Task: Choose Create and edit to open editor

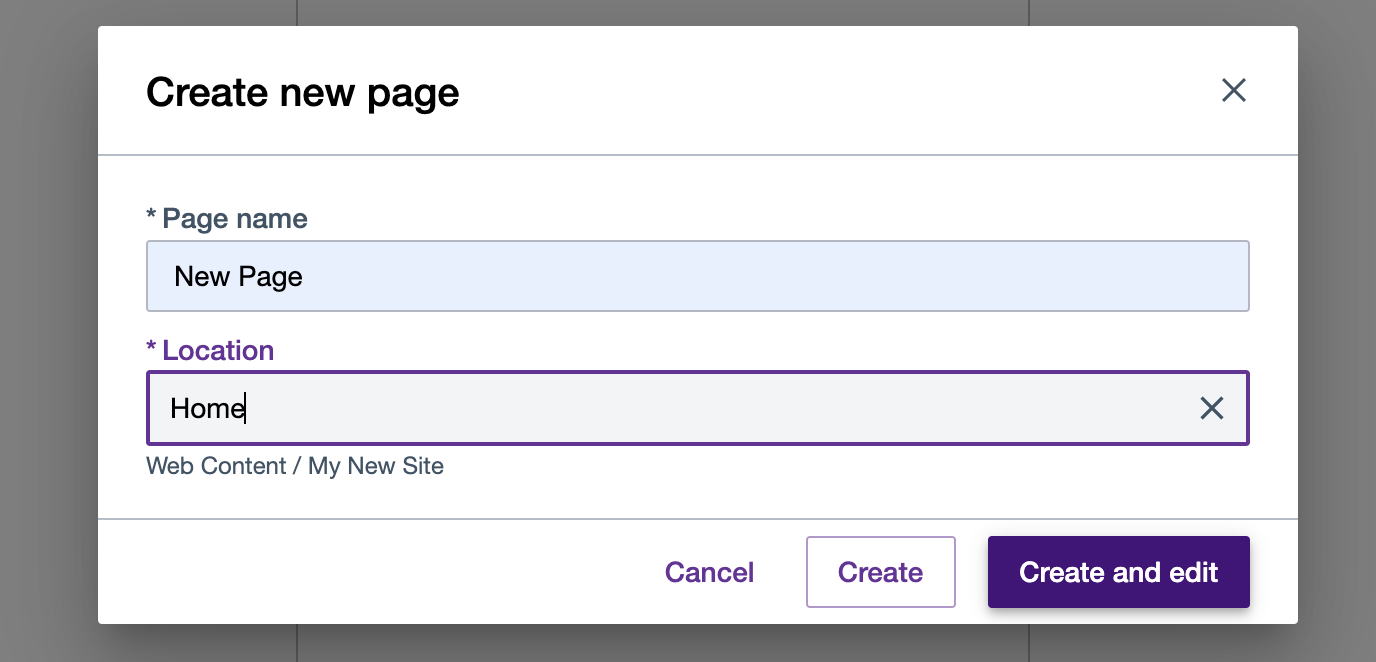Action: (x=1118, y=572)
